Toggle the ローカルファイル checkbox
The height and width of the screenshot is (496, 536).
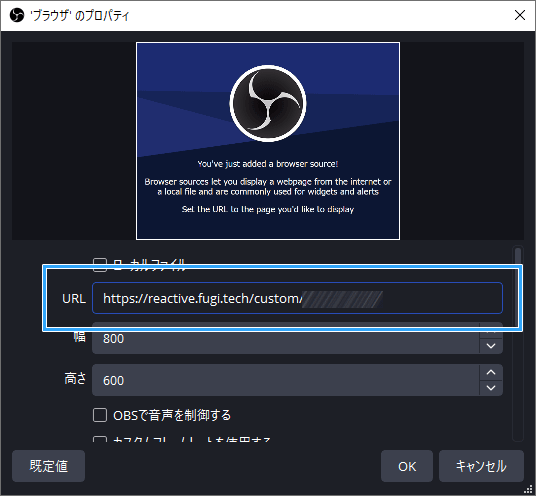(x=100, y=265)
